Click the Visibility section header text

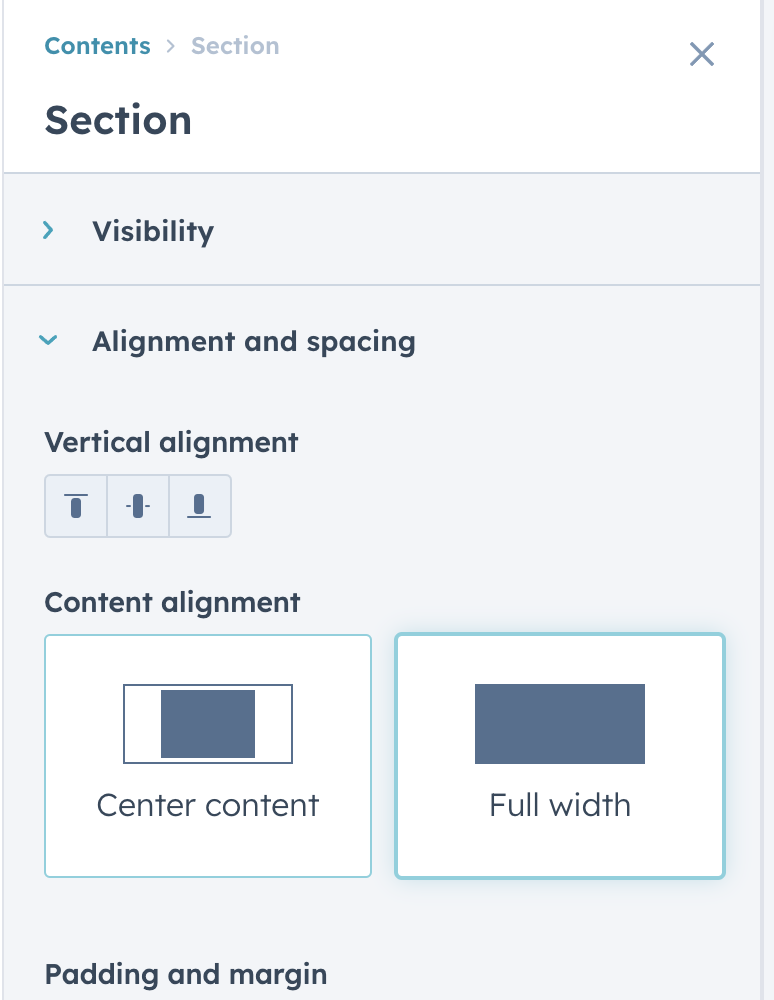(153, 231)
